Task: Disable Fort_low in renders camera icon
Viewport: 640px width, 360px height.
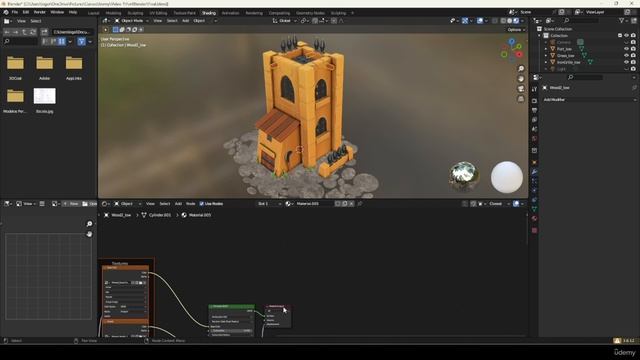Action: 633,49
